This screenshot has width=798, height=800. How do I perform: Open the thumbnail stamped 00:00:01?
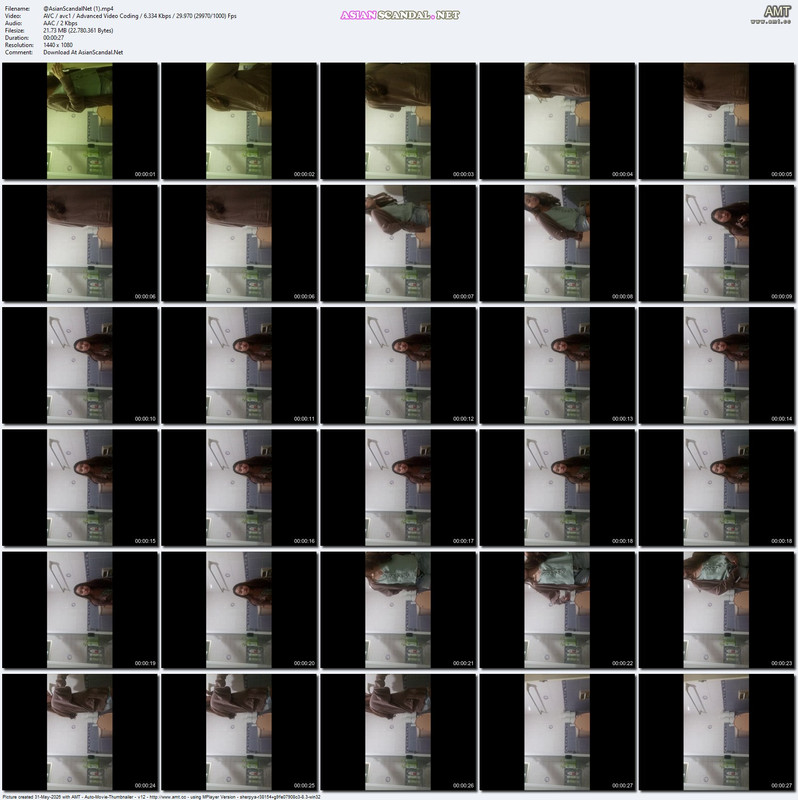coord(80,121)
